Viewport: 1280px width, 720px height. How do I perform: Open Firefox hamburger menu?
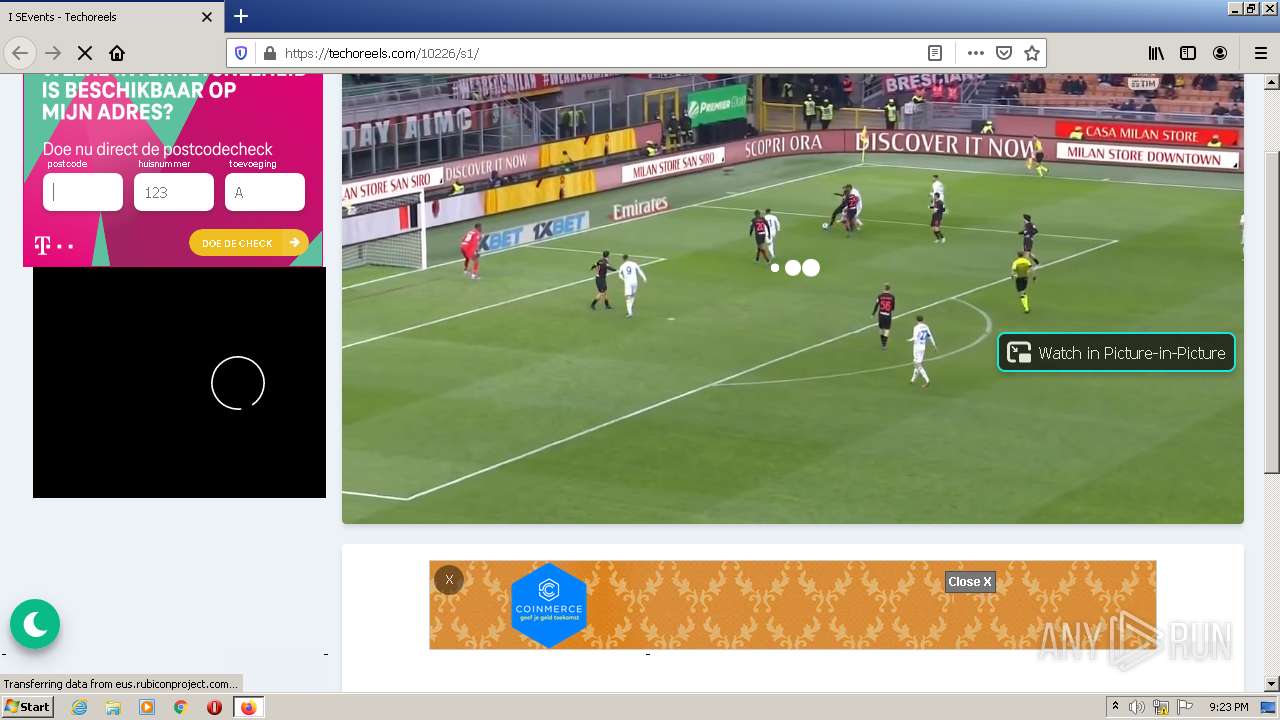pyautogui.click(x=1260, y=53)
